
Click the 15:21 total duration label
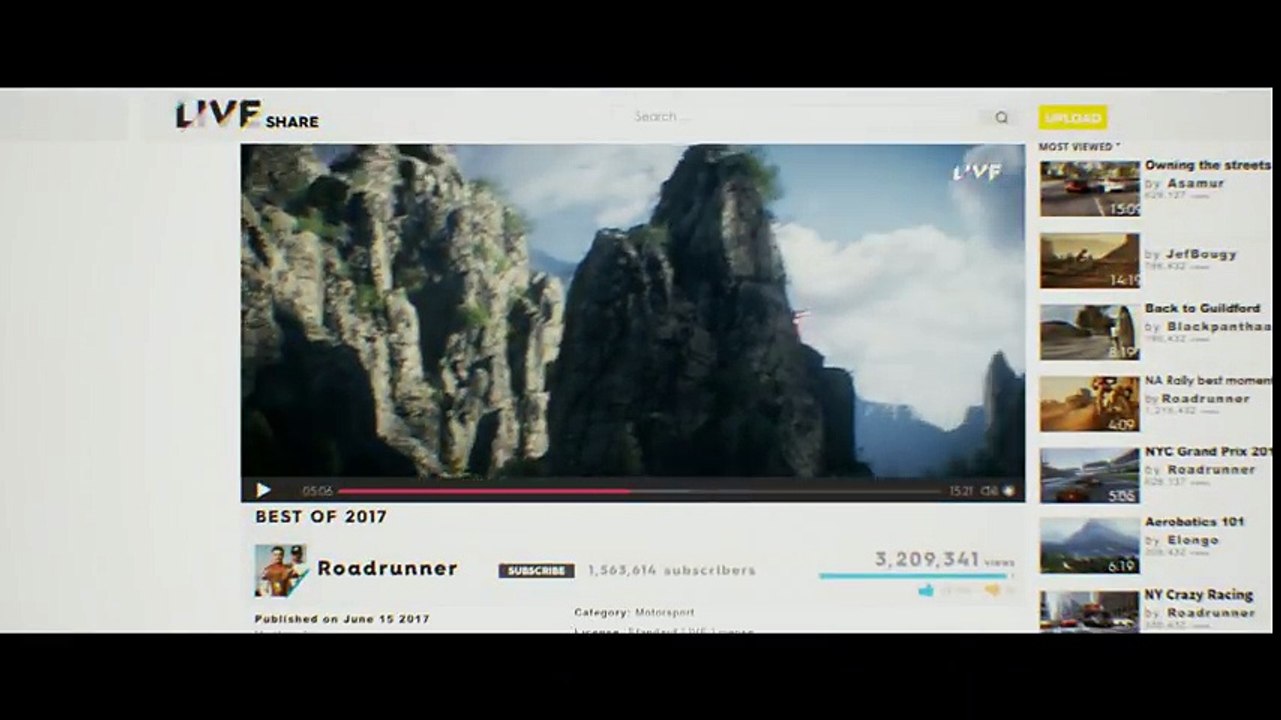961,491
